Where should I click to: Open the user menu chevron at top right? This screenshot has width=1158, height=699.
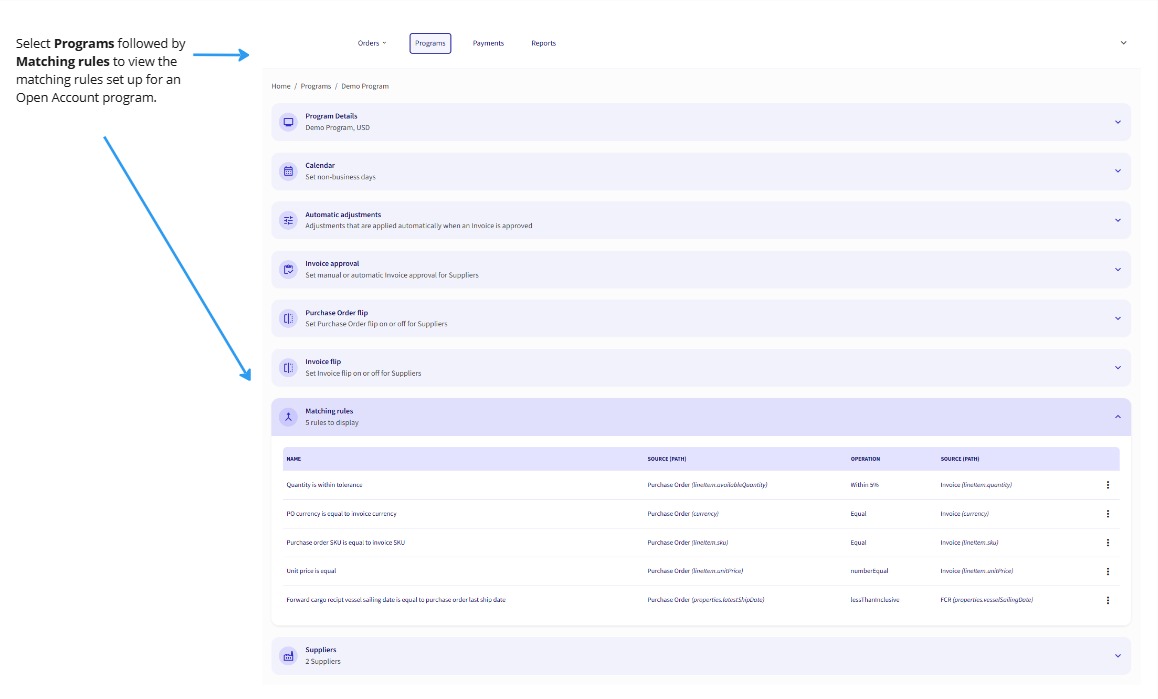pyautogui.click(x=1123, y=43)
